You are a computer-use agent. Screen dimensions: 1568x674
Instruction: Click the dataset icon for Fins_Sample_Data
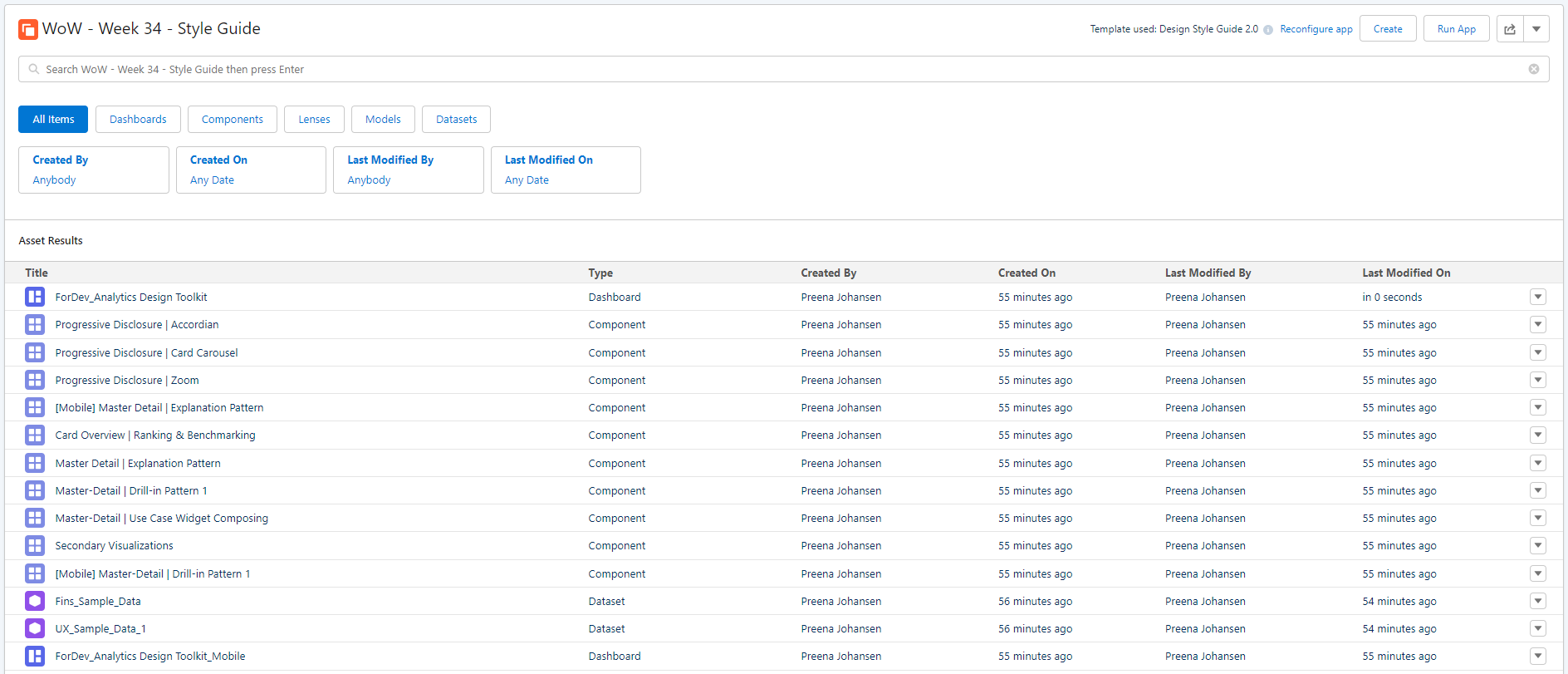pos(35,601)
